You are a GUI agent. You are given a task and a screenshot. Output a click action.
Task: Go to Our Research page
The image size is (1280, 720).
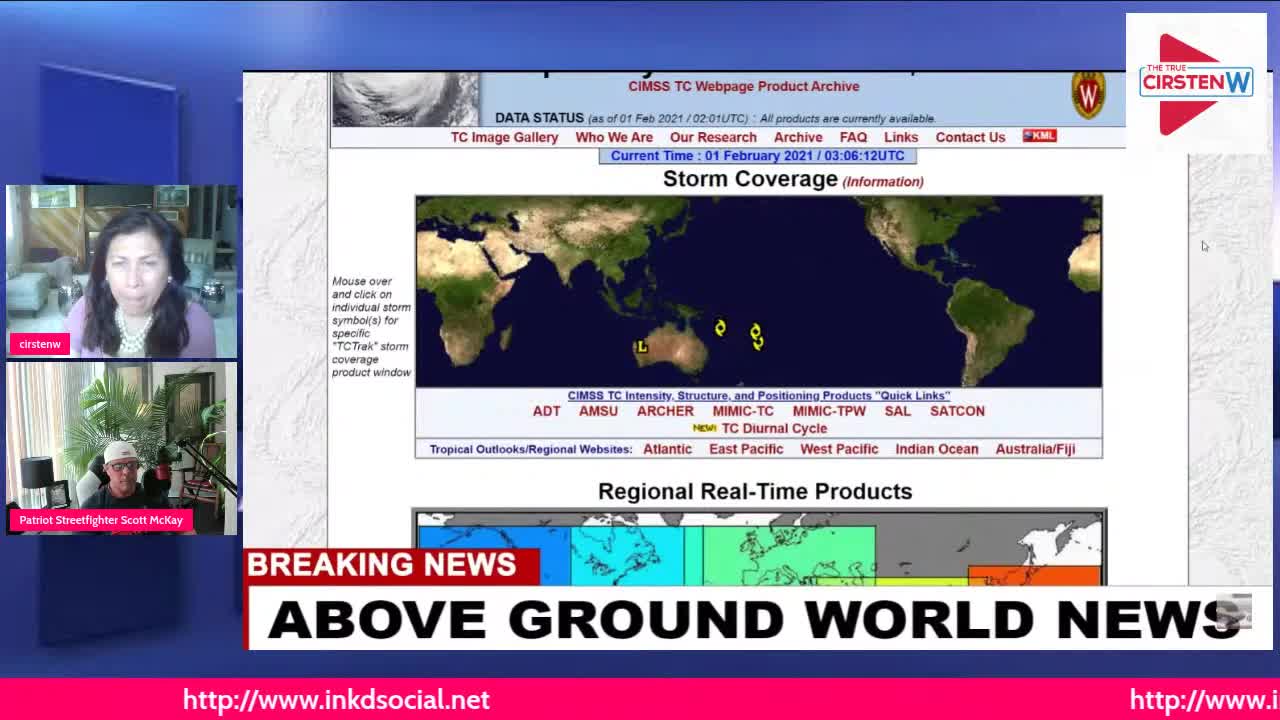713,137
